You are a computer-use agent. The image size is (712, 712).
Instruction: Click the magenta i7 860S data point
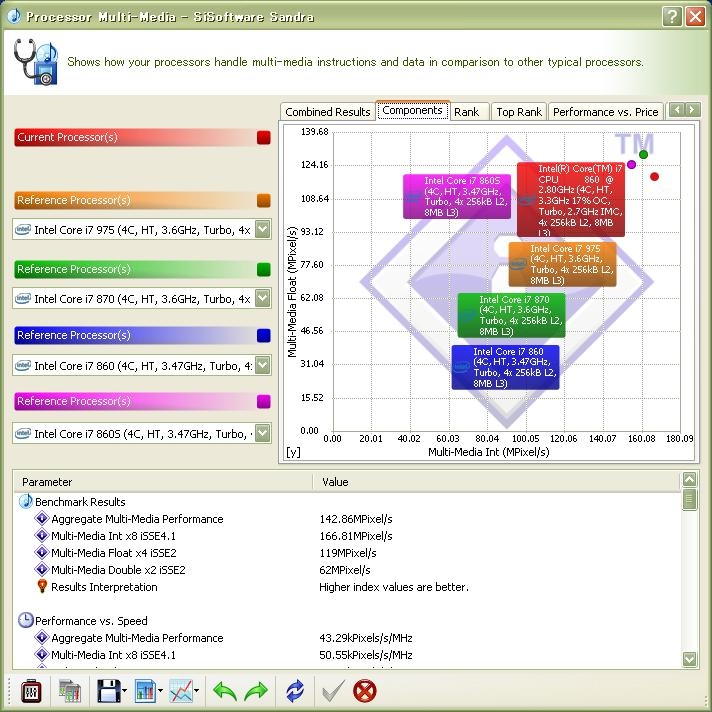[631, 164]
